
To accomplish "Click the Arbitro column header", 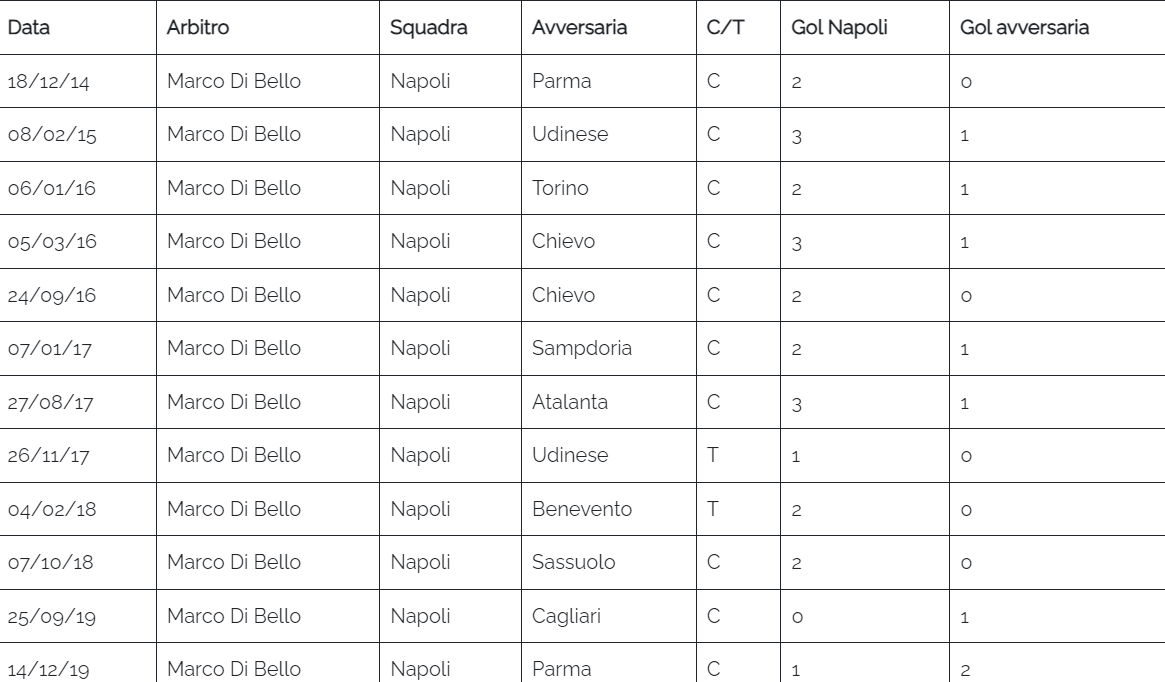I will click(x=198, y=28).
